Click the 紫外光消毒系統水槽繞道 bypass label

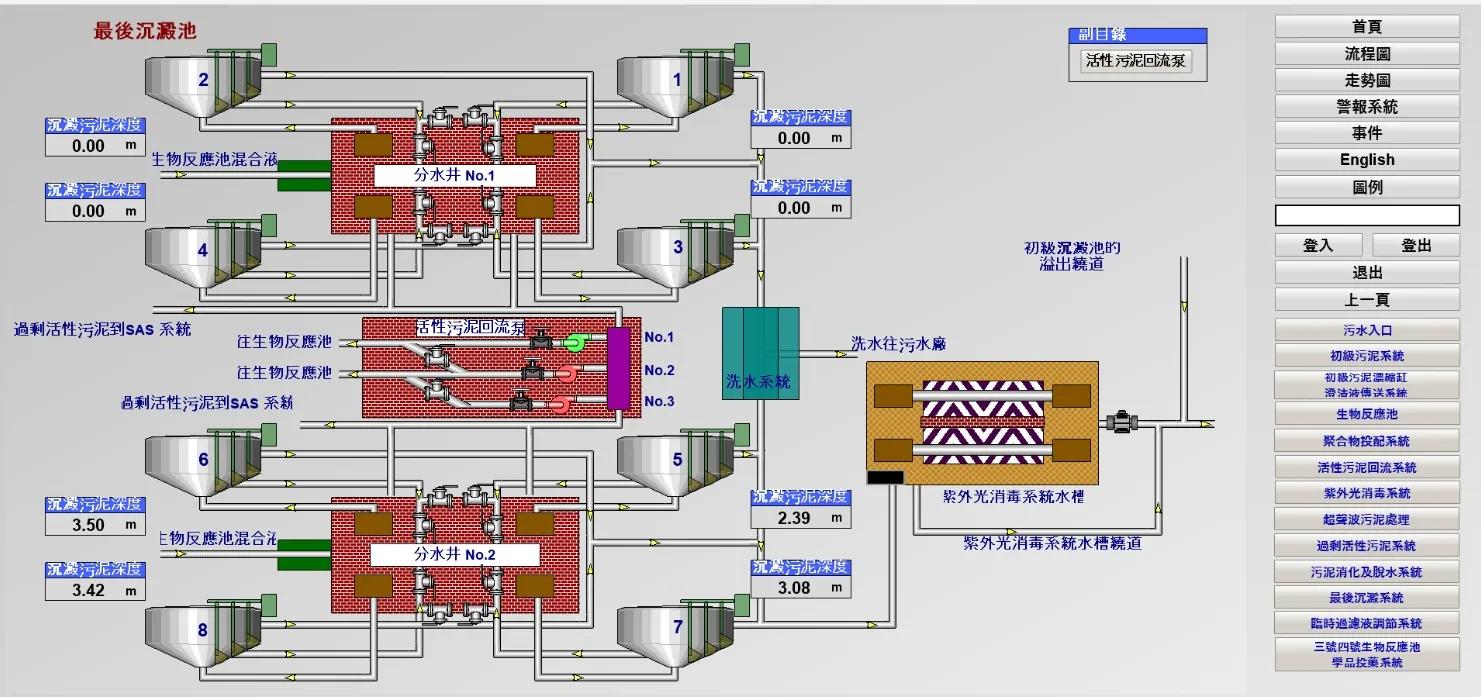click(1052, 543)
